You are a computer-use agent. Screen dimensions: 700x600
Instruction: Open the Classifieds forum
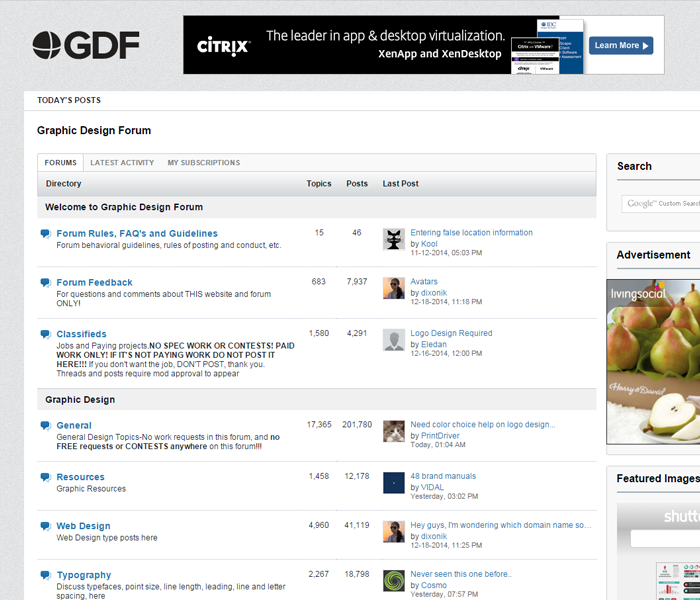coord(81,334)
